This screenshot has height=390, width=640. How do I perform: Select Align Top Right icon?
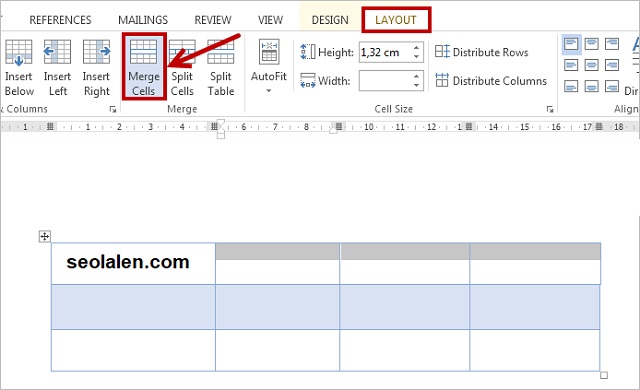[612, 44]
